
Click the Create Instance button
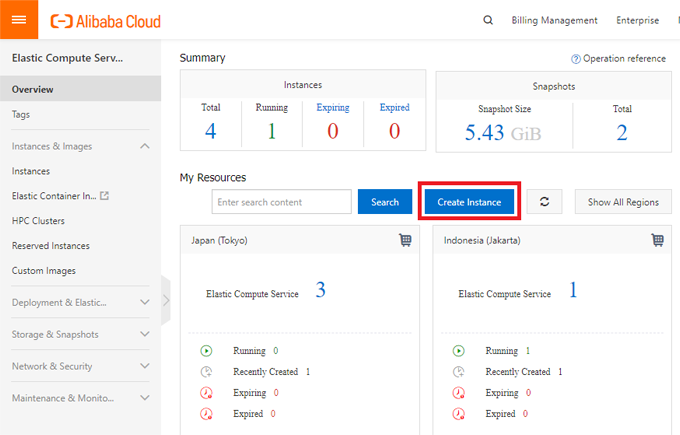click(x=469, y=202)
